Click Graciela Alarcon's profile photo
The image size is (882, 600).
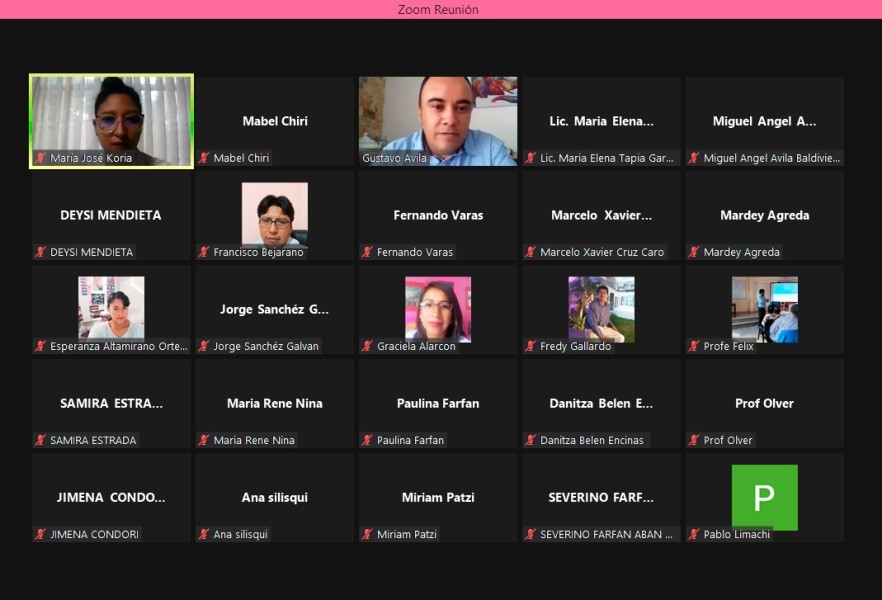[x=438, y=308]
